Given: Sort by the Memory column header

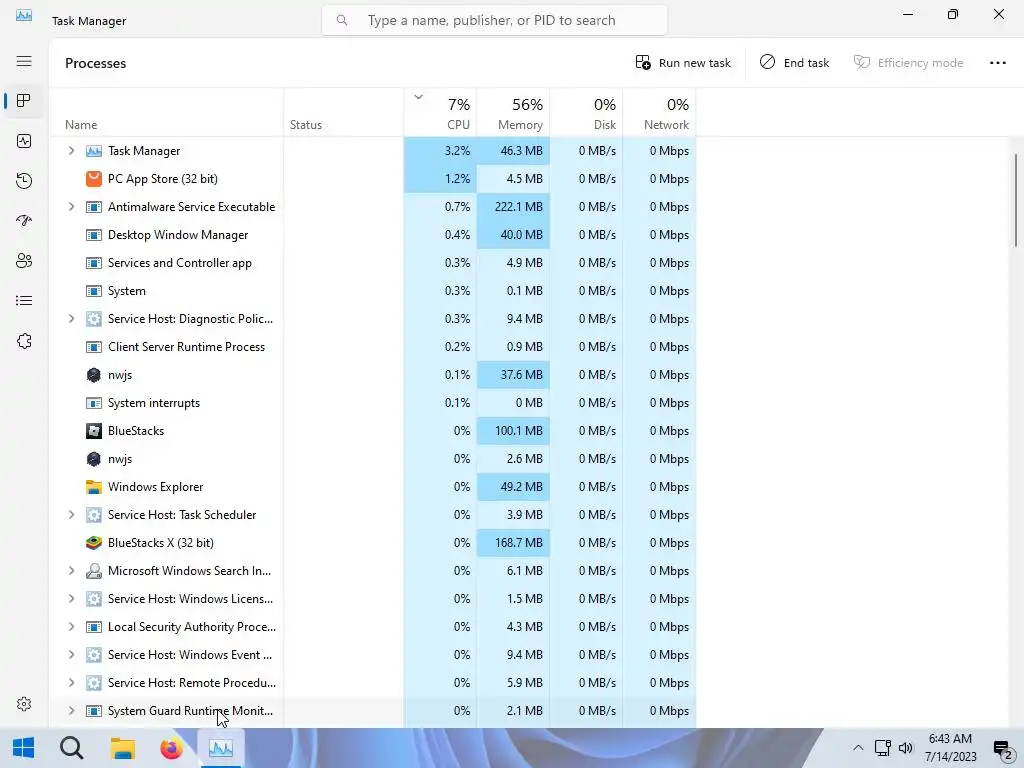Looking at the screenshot, I should 513,113.
